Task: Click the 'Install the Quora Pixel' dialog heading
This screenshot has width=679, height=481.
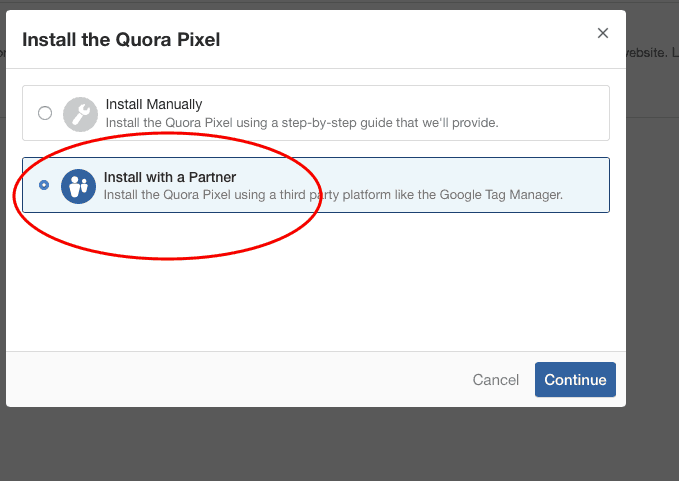Action: pyautogui.click(x=121, y=39)
